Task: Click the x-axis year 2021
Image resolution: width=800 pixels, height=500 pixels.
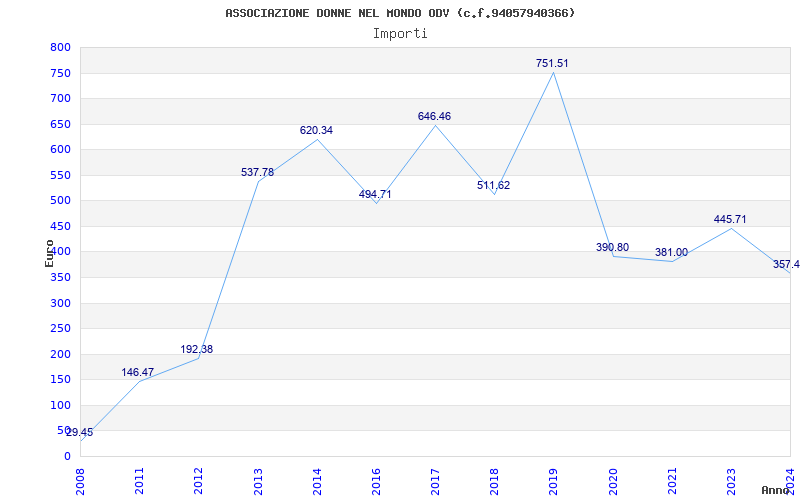Action: 672,481
